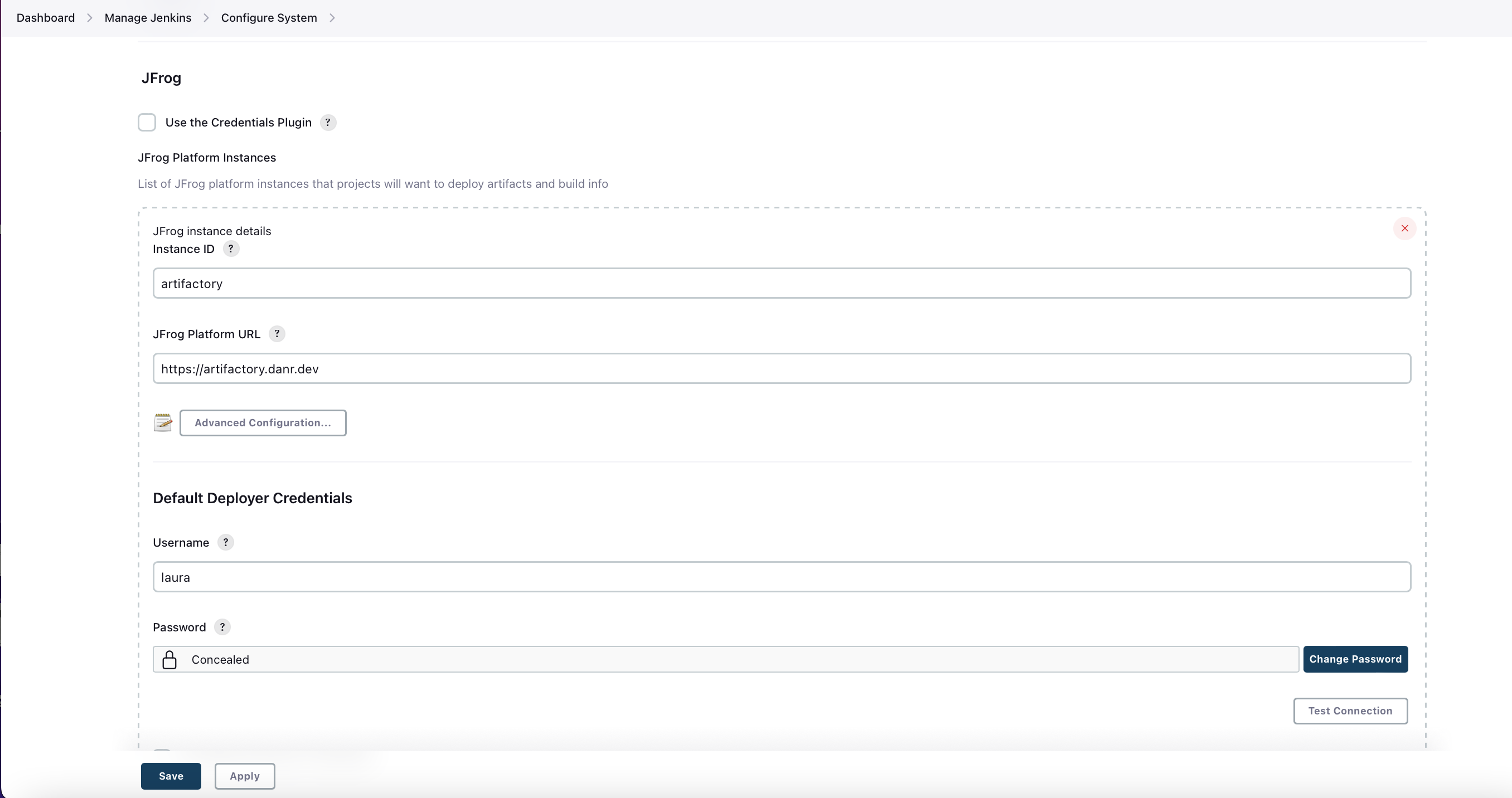Focus the JFrog Platform URL field

[x=781, y=368]
